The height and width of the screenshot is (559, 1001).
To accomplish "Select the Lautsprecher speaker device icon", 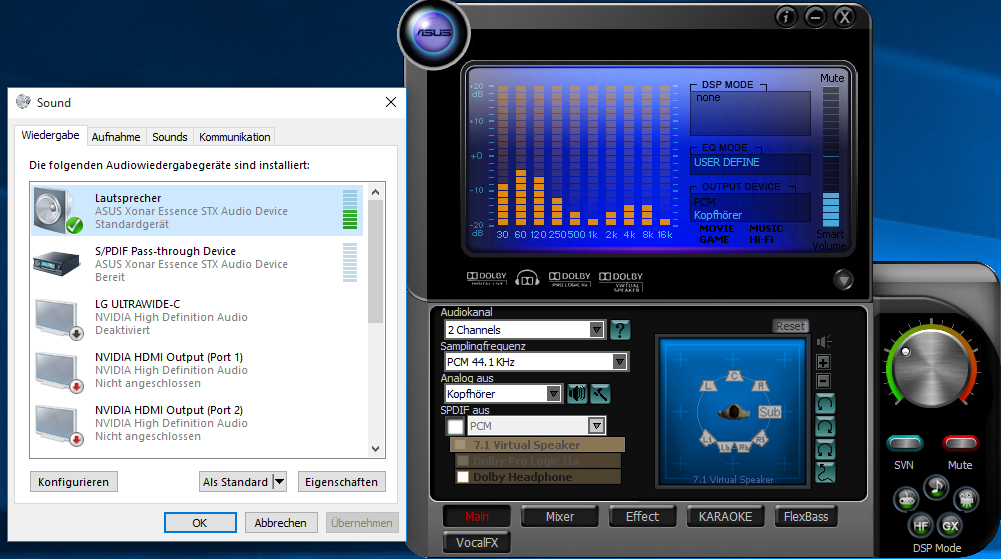I will pyautogui.click(x=58, y=211).
